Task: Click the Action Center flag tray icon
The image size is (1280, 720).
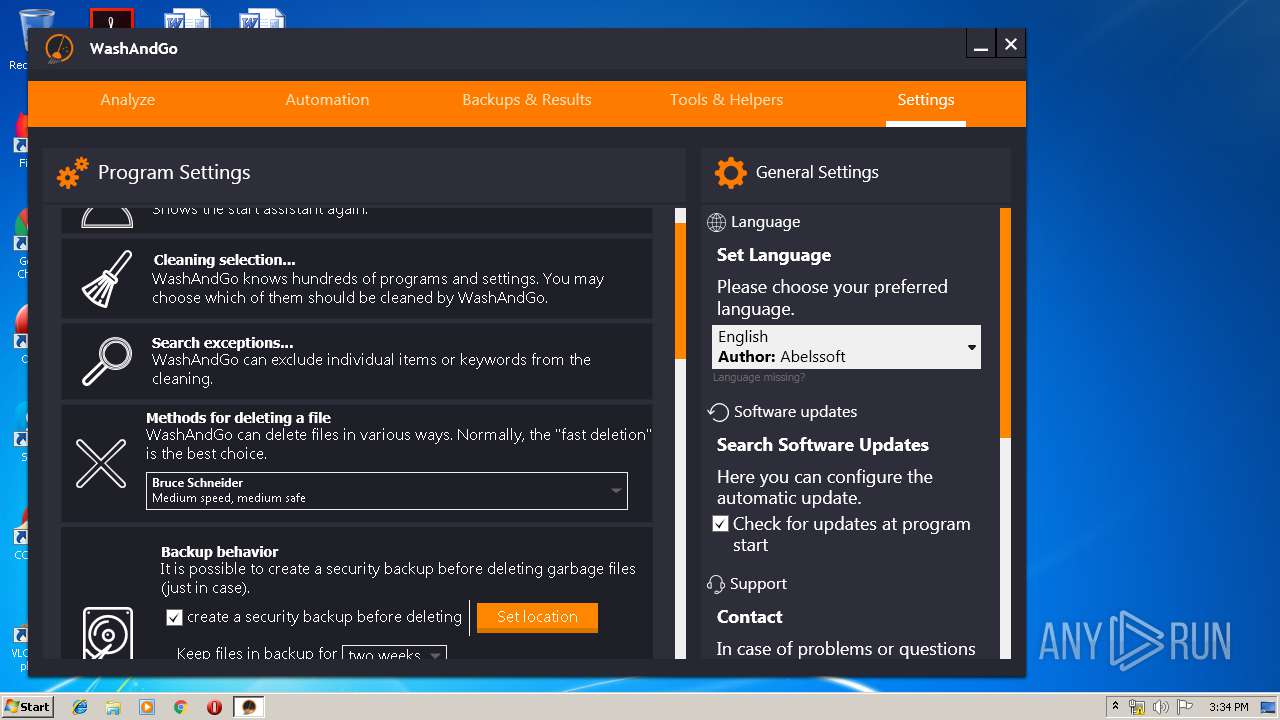Action: [x=1185, y=707]
